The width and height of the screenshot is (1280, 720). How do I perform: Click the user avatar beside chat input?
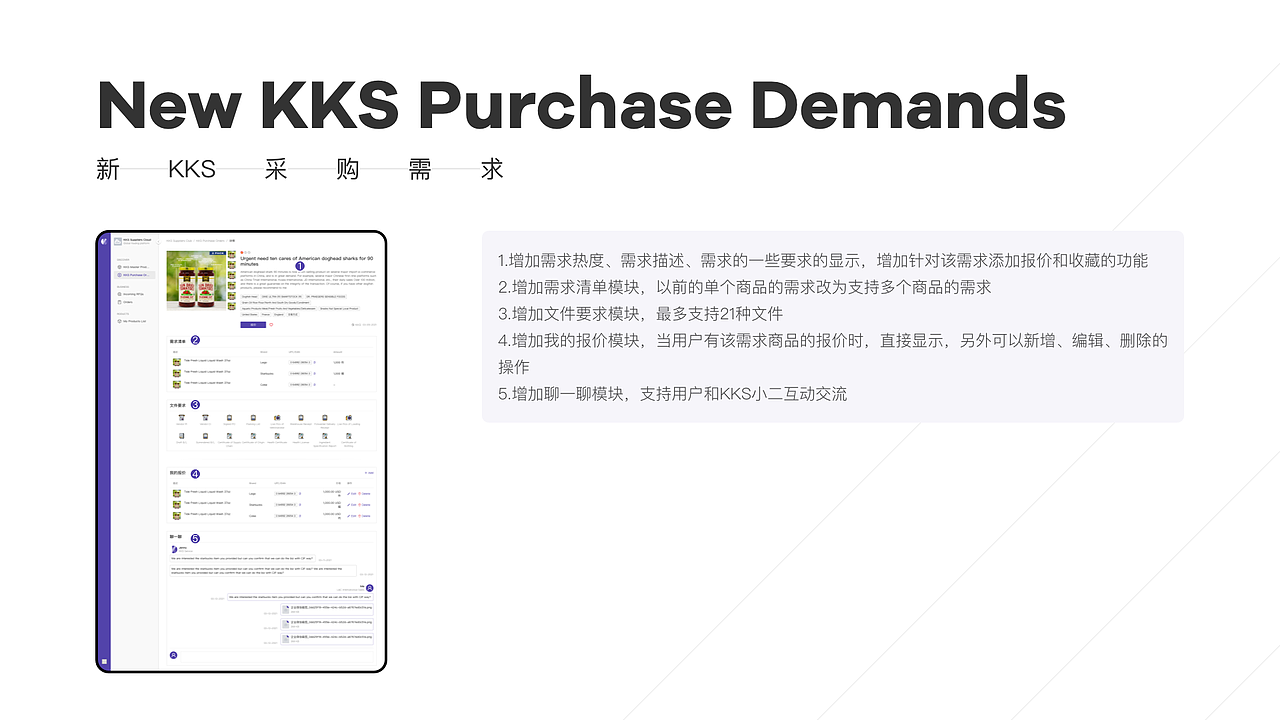coord(173,654)
